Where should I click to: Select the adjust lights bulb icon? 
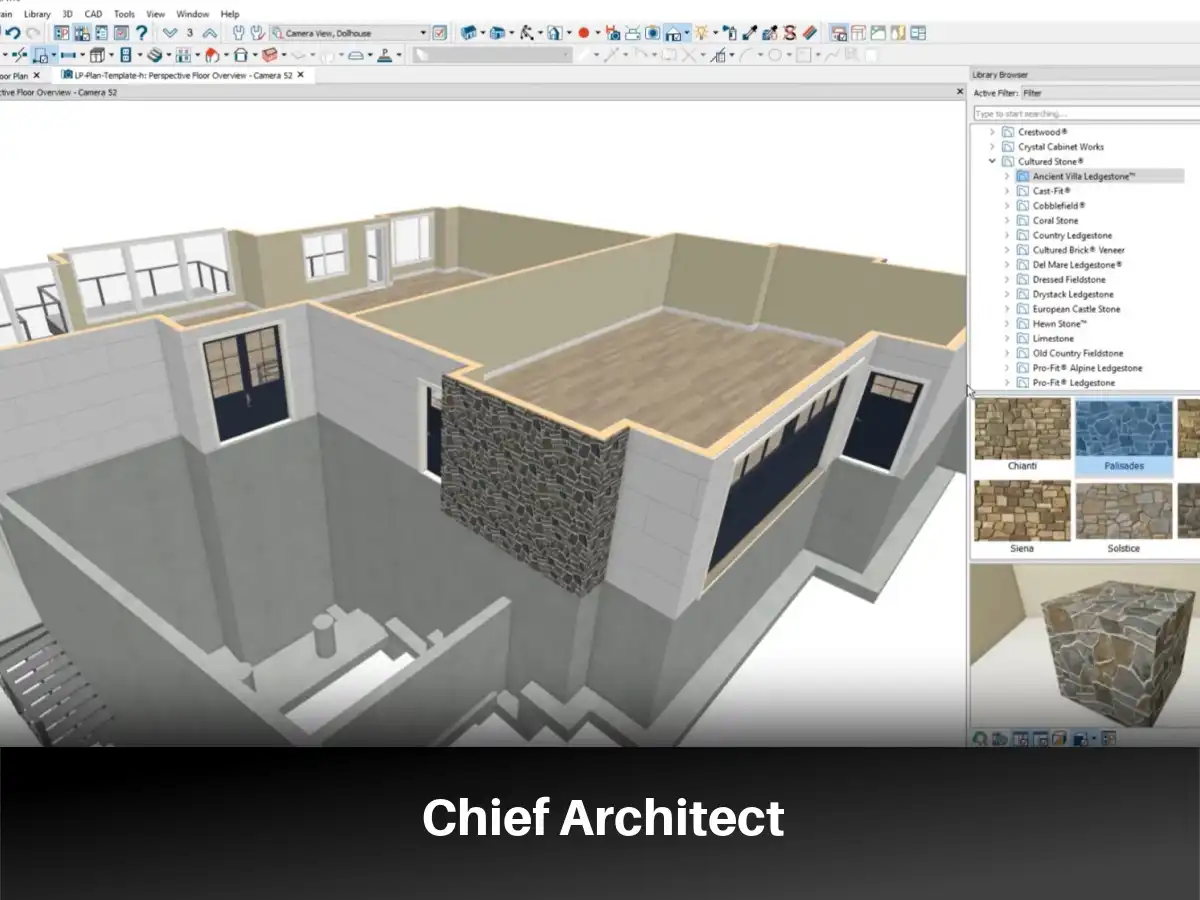(701, 33)
